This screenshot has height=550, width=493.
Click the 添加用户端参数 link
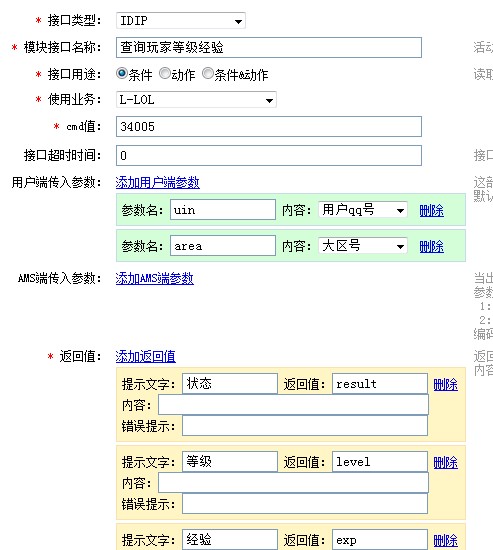click(x=158, y=182)
